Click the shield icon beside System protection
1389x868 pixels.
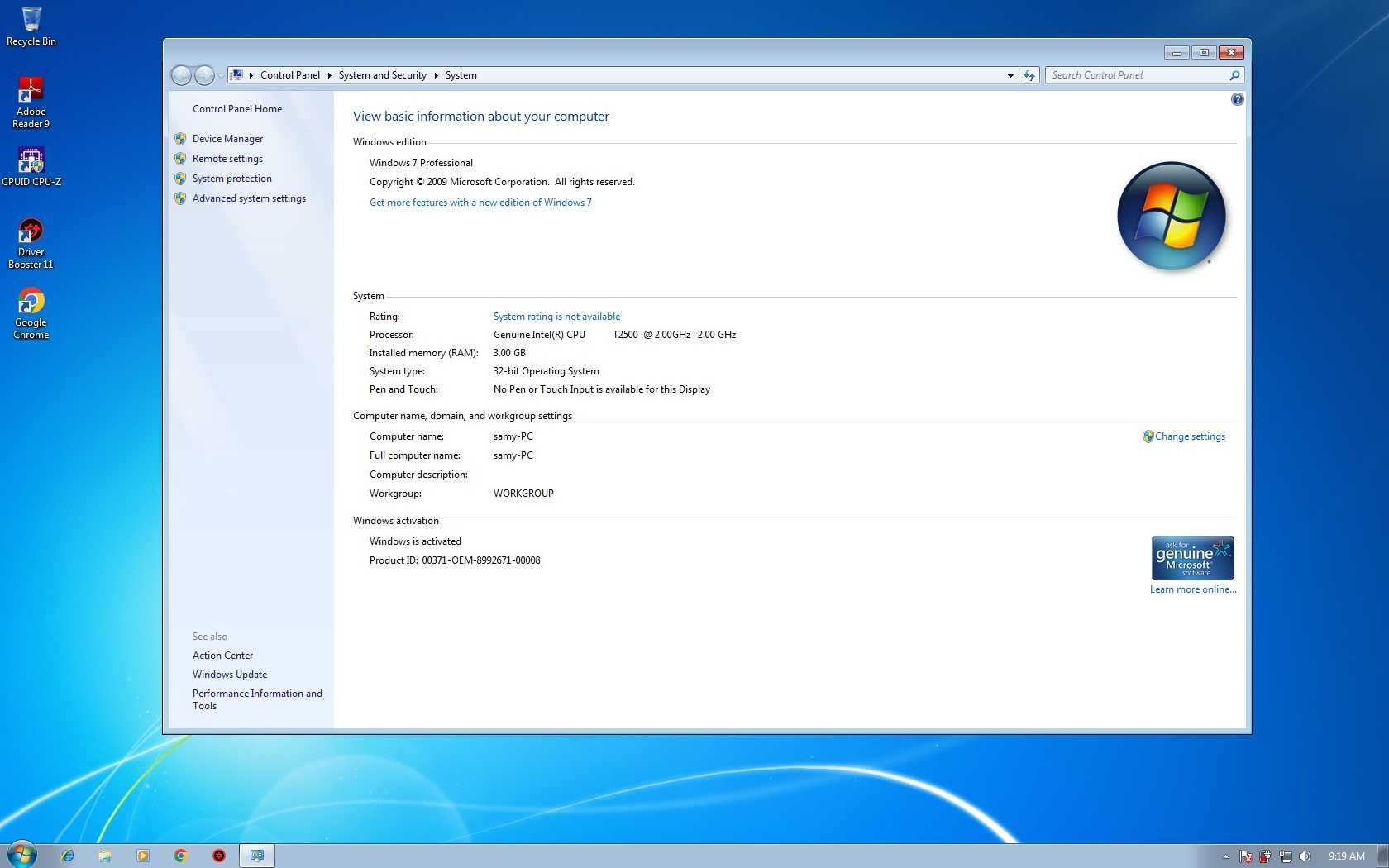(180, 179)
